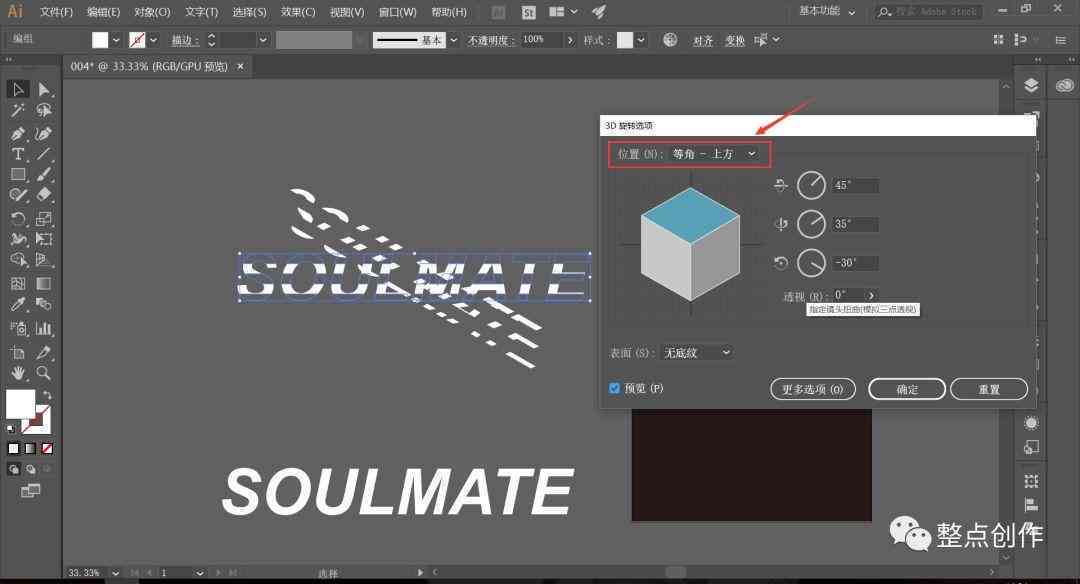
Task: Switch to Draw Behind mode
Action: tap(30, 470)
